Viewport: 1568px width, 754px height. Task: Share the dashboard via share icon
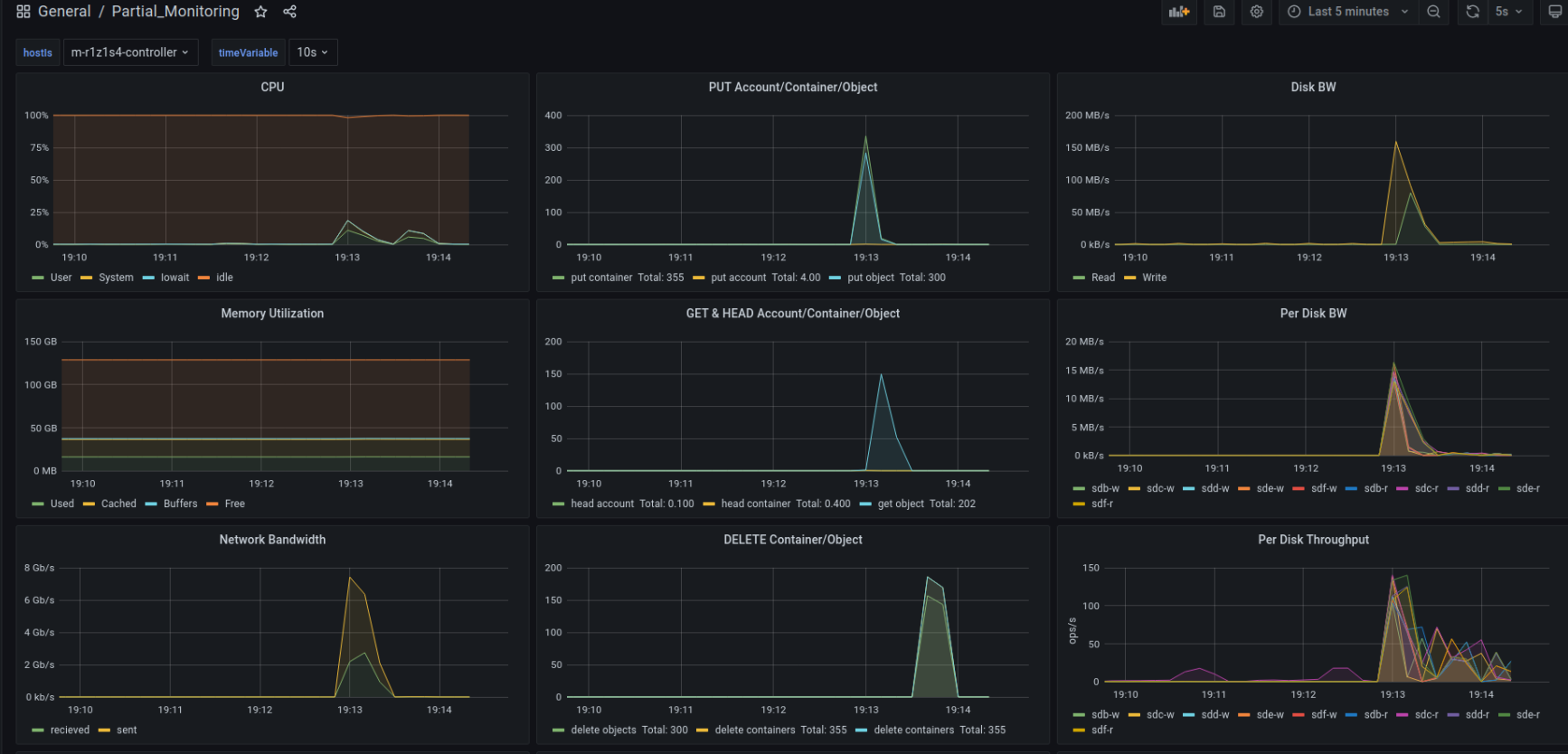click(289, 12)
